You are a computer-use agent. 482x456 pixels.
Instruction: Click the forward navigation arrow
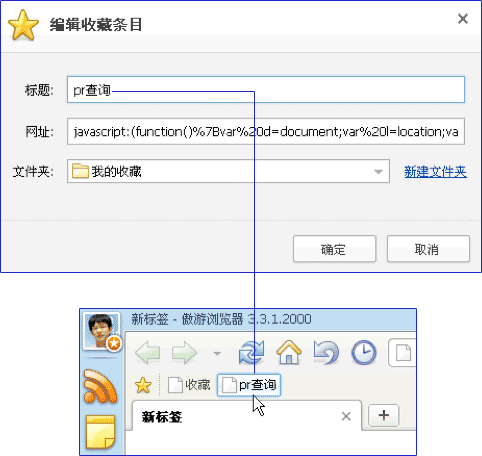pos(184,353)
